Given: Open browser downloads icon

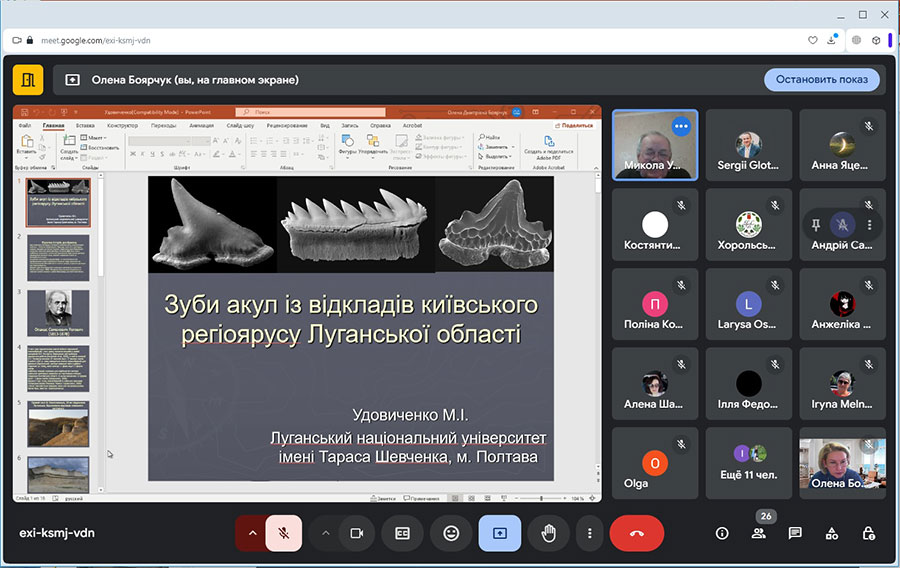Looking at the screenshot, I should click(831, 40).
